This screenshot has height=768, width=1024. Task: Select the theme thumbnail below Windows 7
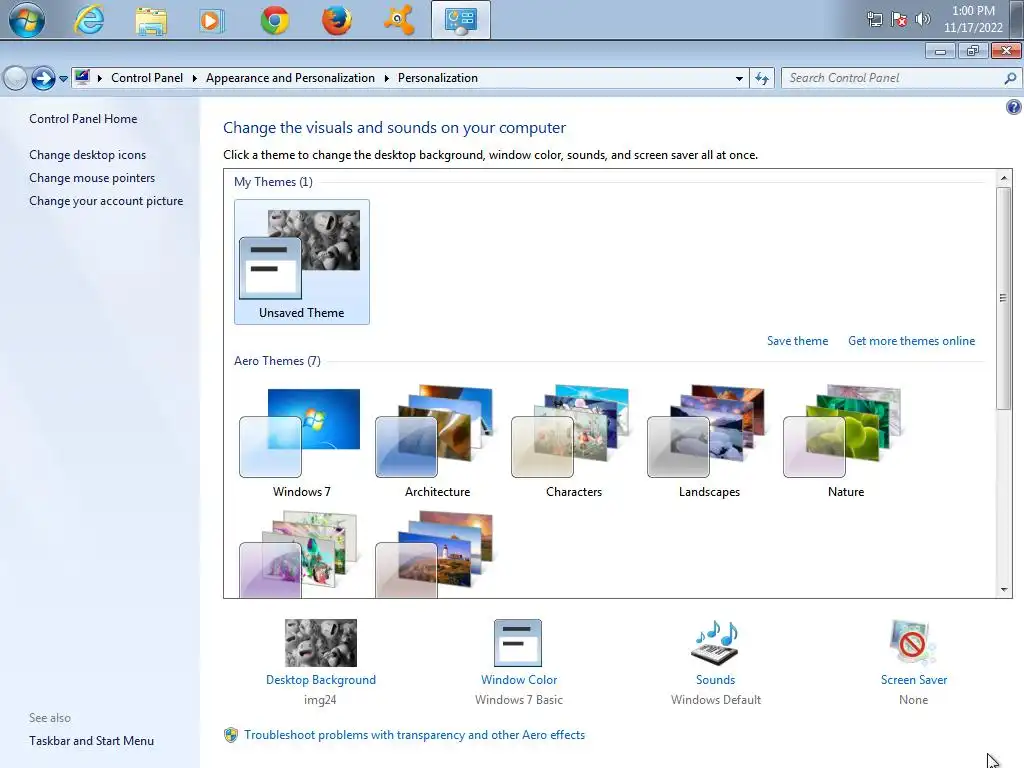[300, 554]
